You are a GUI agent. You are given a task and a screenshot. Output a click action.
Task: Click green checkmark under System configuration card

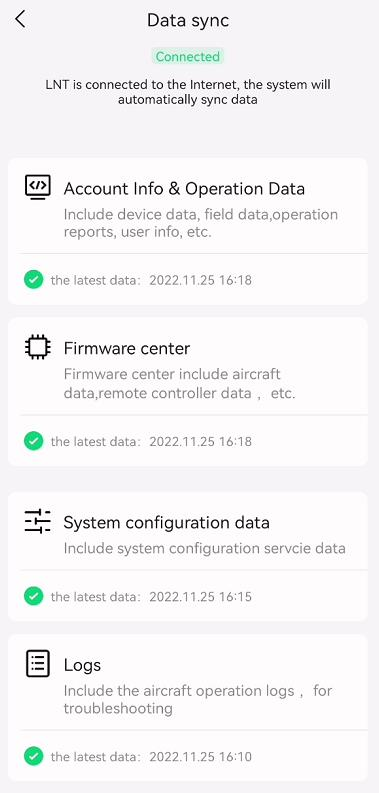tap(33, 596)
